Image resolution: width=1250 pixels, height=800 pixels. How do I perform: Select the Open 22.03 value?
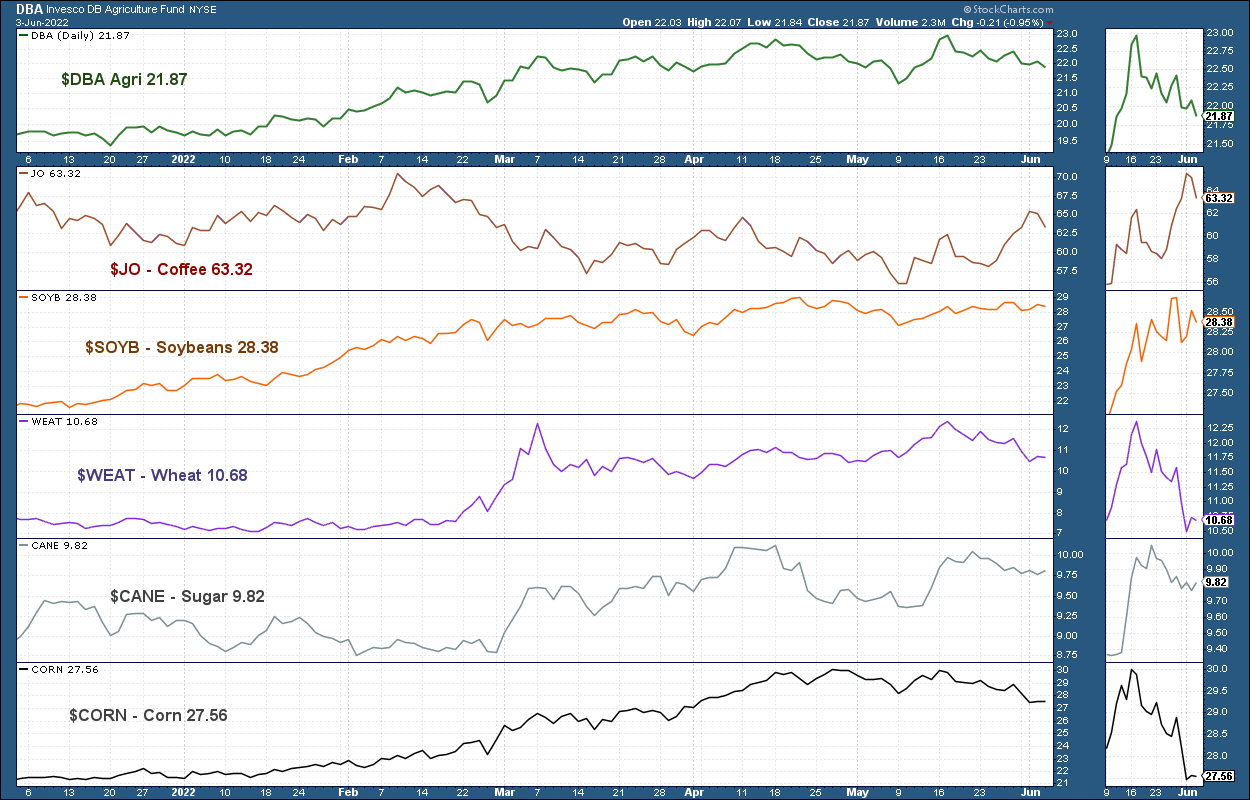651,21
